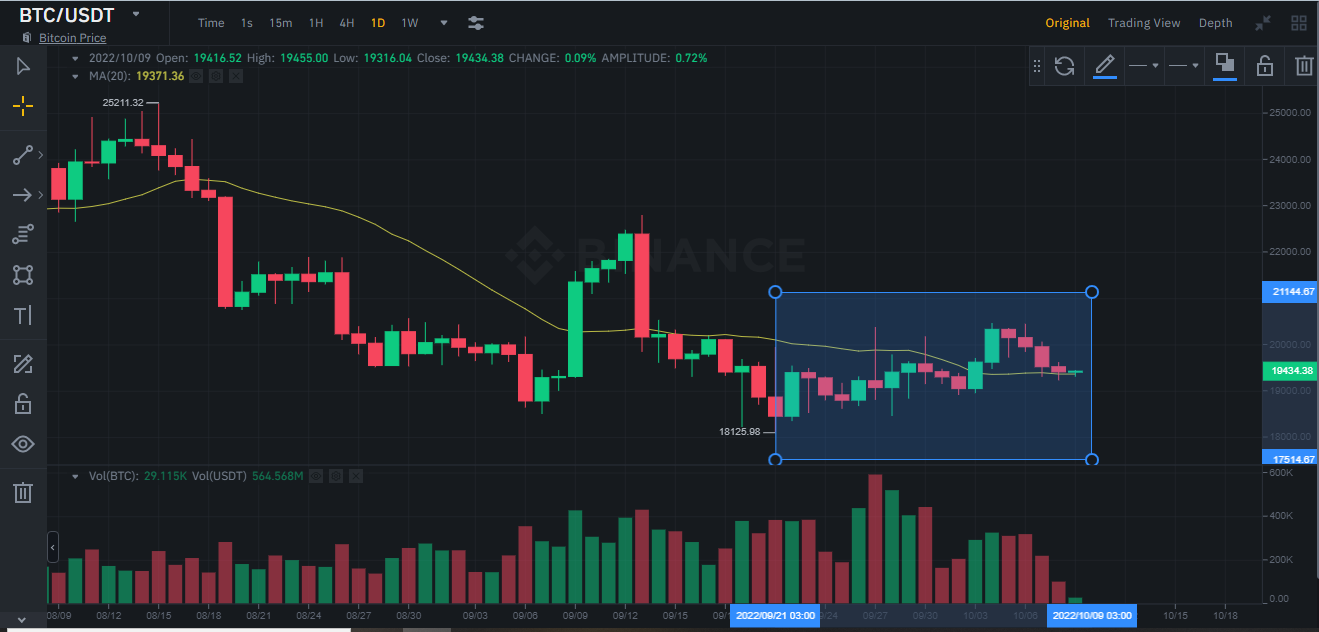
Task: Open the line width dropdown
Action: [x=1184, y=66]
